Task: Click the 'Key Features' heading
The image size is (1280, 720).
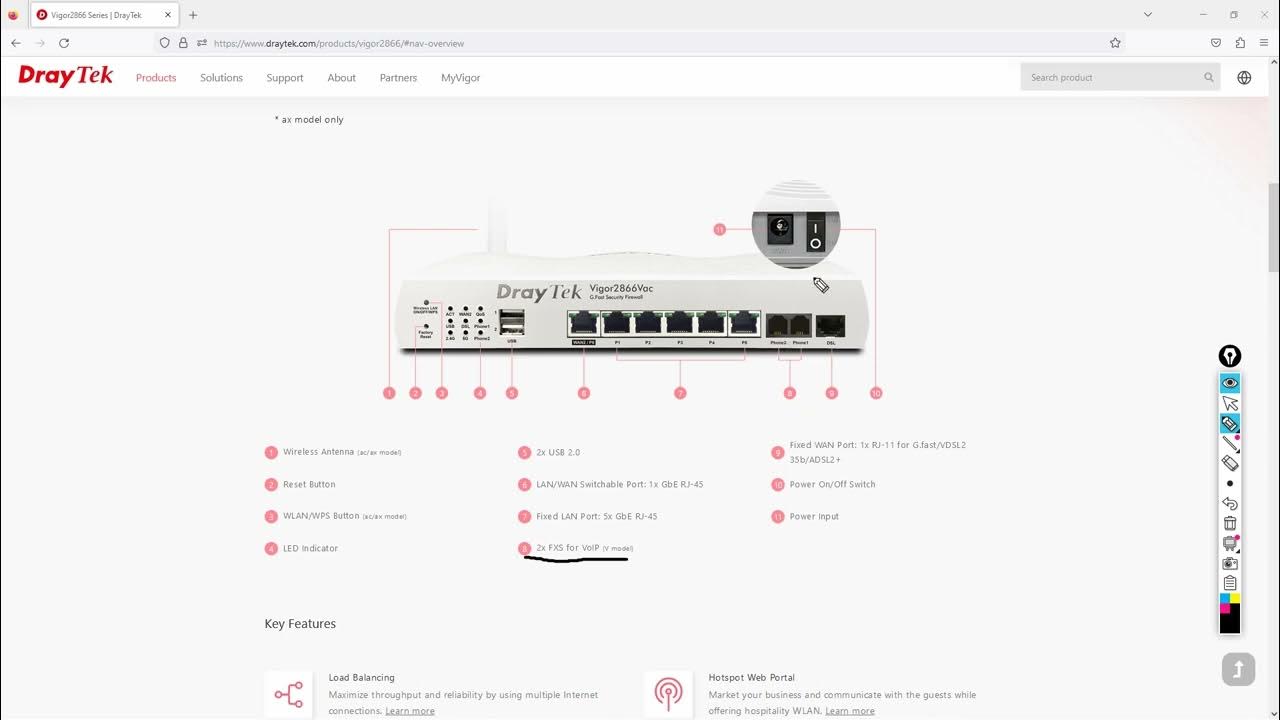Action: [300, 624]
